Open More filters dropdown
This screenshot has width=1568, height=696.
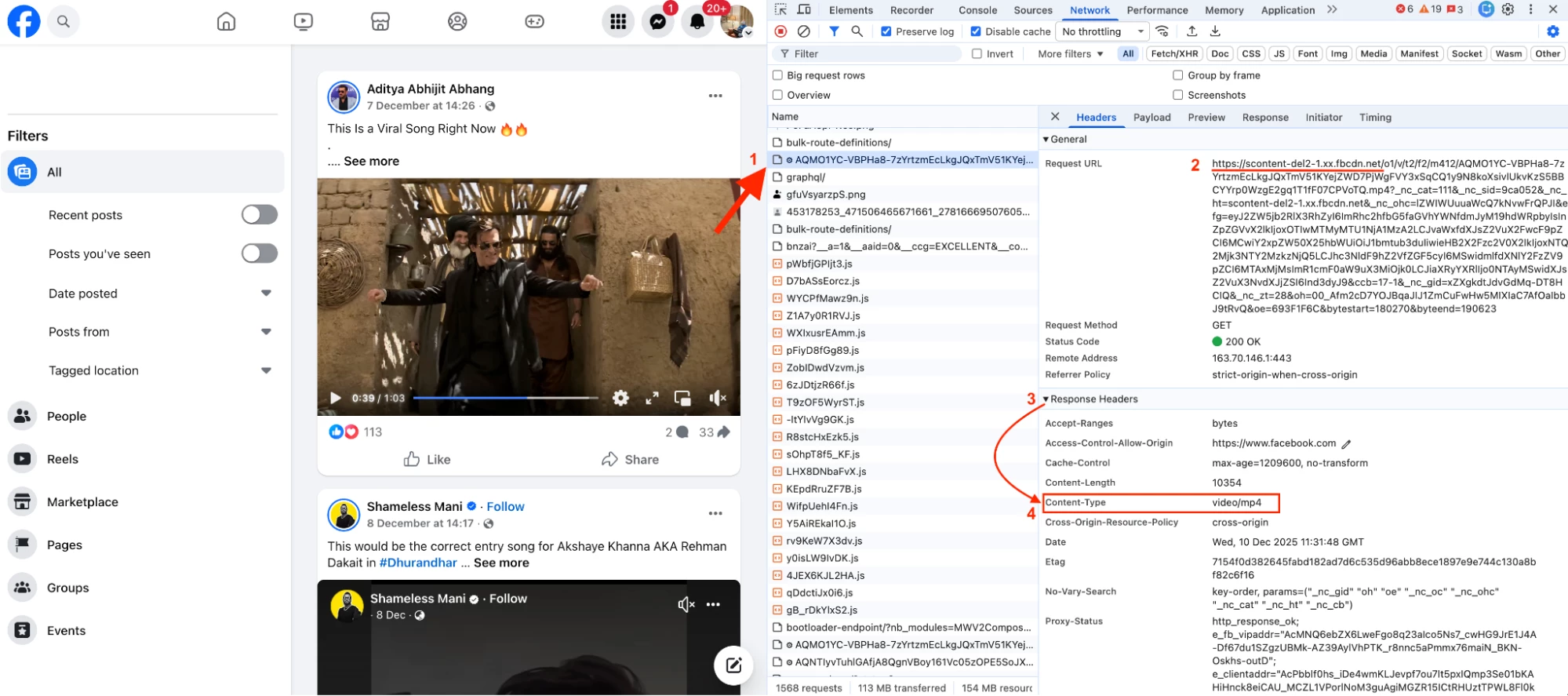(x=1071, y=53)
